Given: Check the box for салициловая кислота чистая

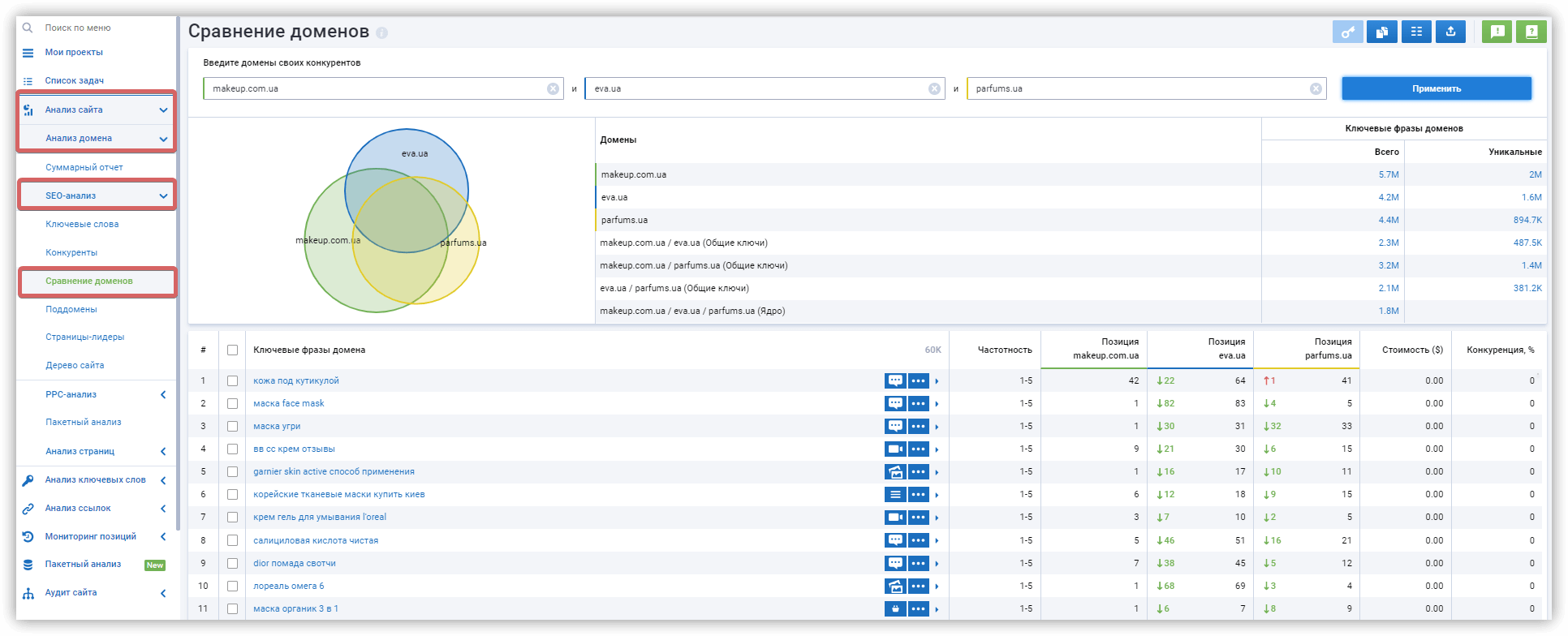Looking at the screenshot, I should click(233, 540).
